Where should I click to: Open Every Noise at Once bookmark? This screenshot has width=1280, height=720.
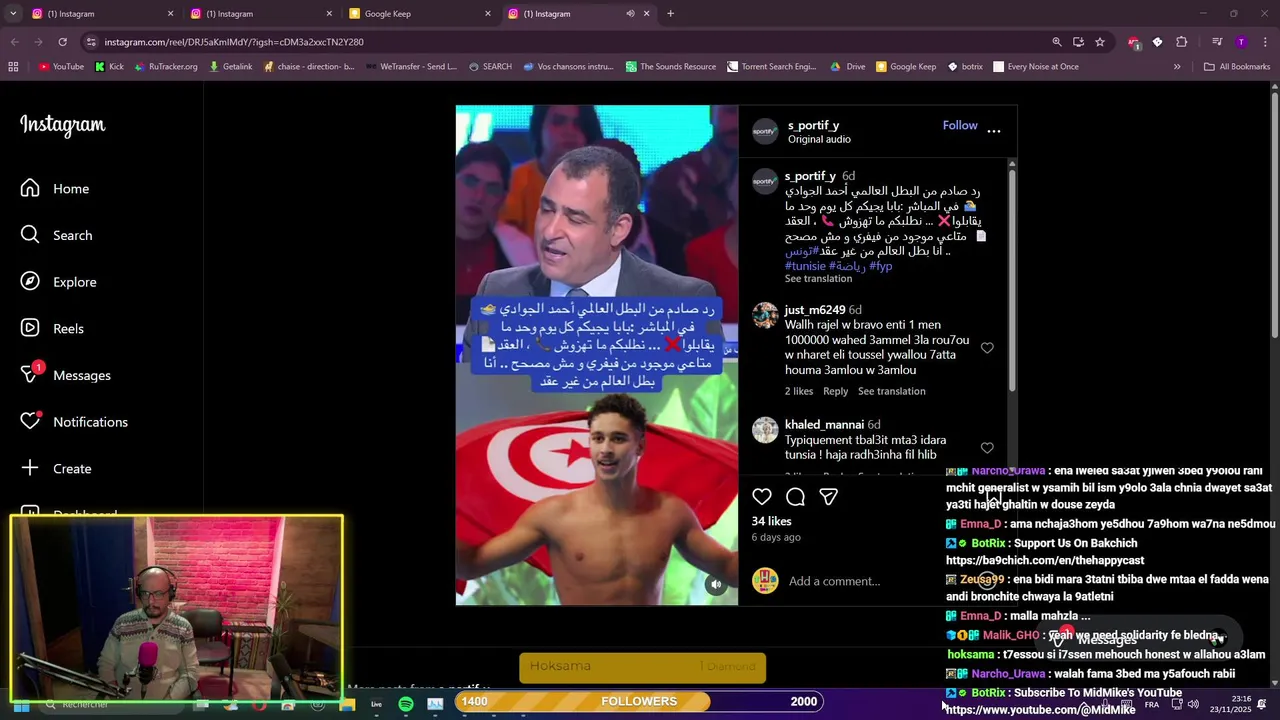click(x=1035, y=67)
